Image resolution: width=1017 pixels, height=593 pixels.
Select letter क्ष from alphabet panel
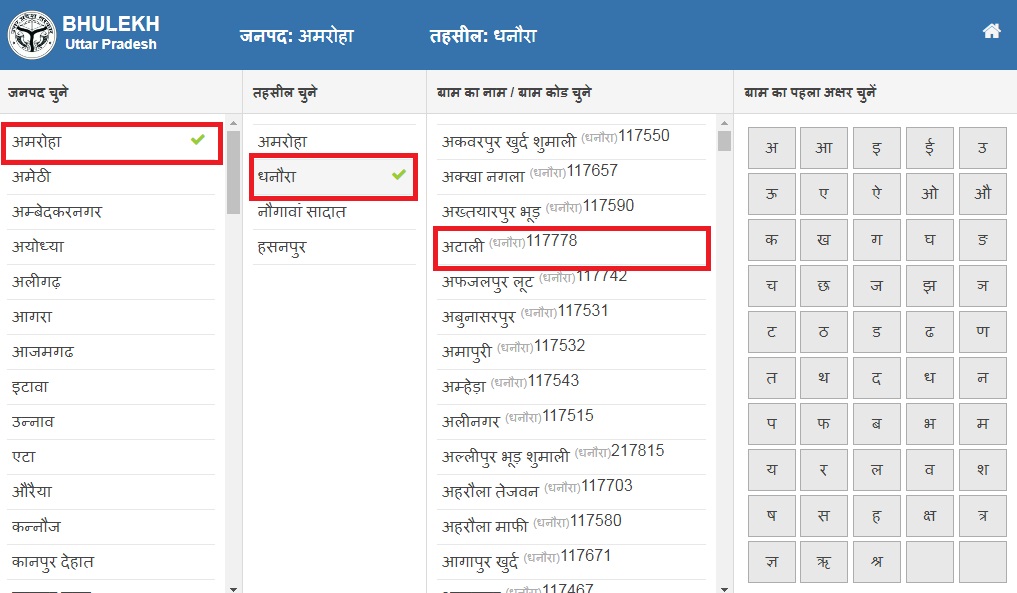930,515
